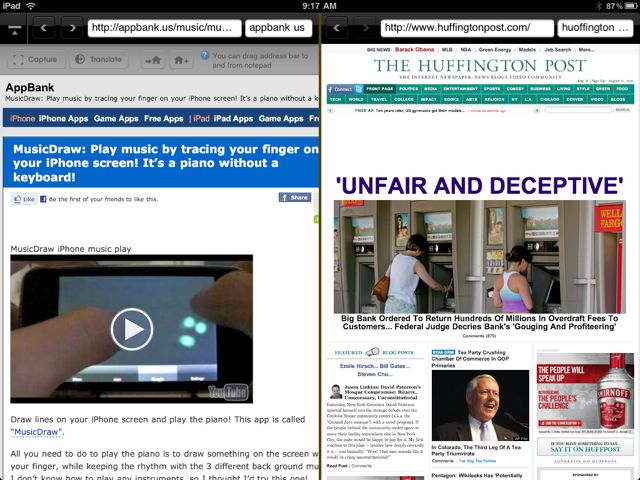Focus the appbank.us URL address field
640x480 pixels.
pyautogui.click(x=164, y=28)
